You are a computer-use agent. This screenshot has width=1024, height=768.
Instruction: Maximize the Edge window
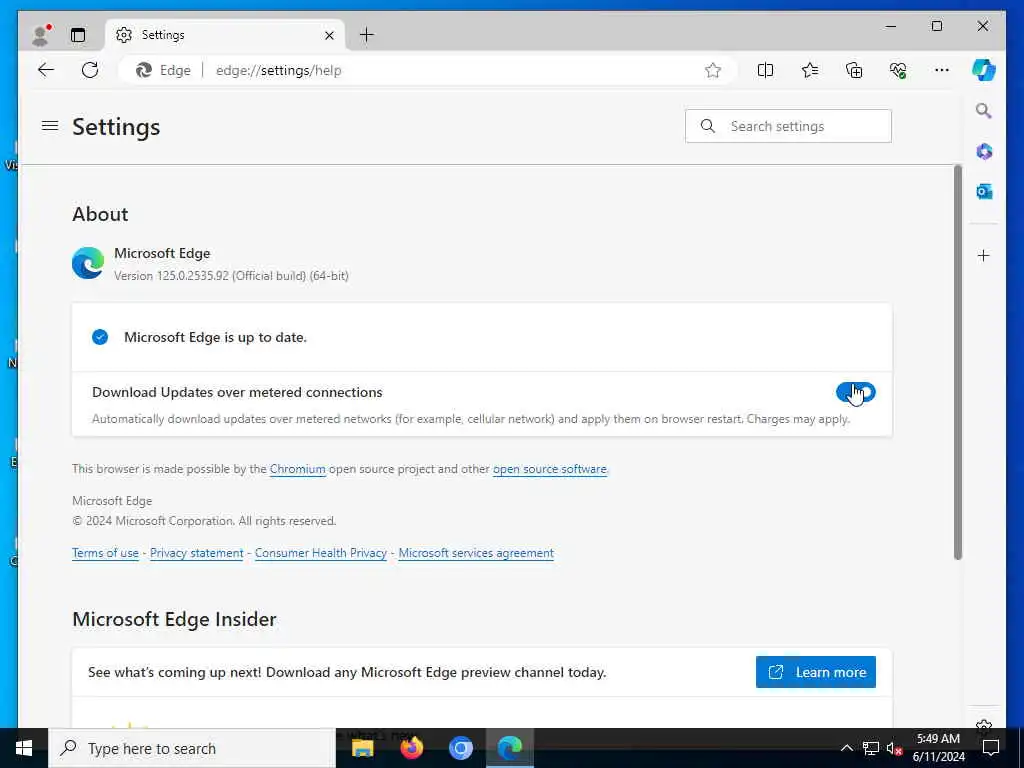point(936,26)
